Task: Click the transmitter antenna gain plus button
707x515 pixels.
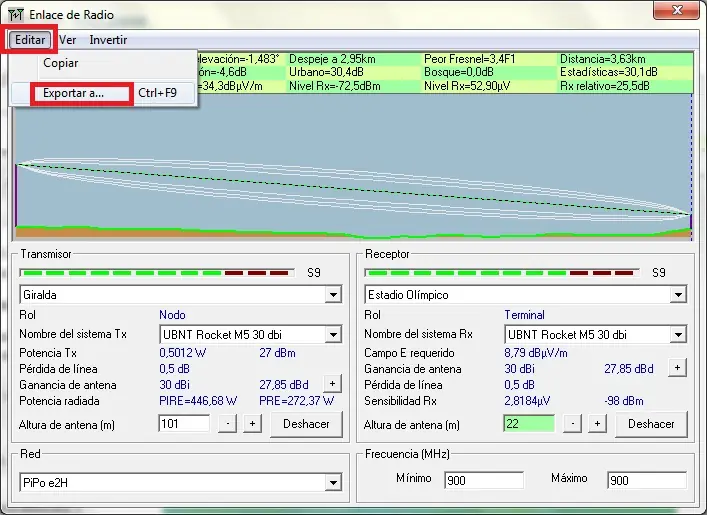Action: coord(332,384)
